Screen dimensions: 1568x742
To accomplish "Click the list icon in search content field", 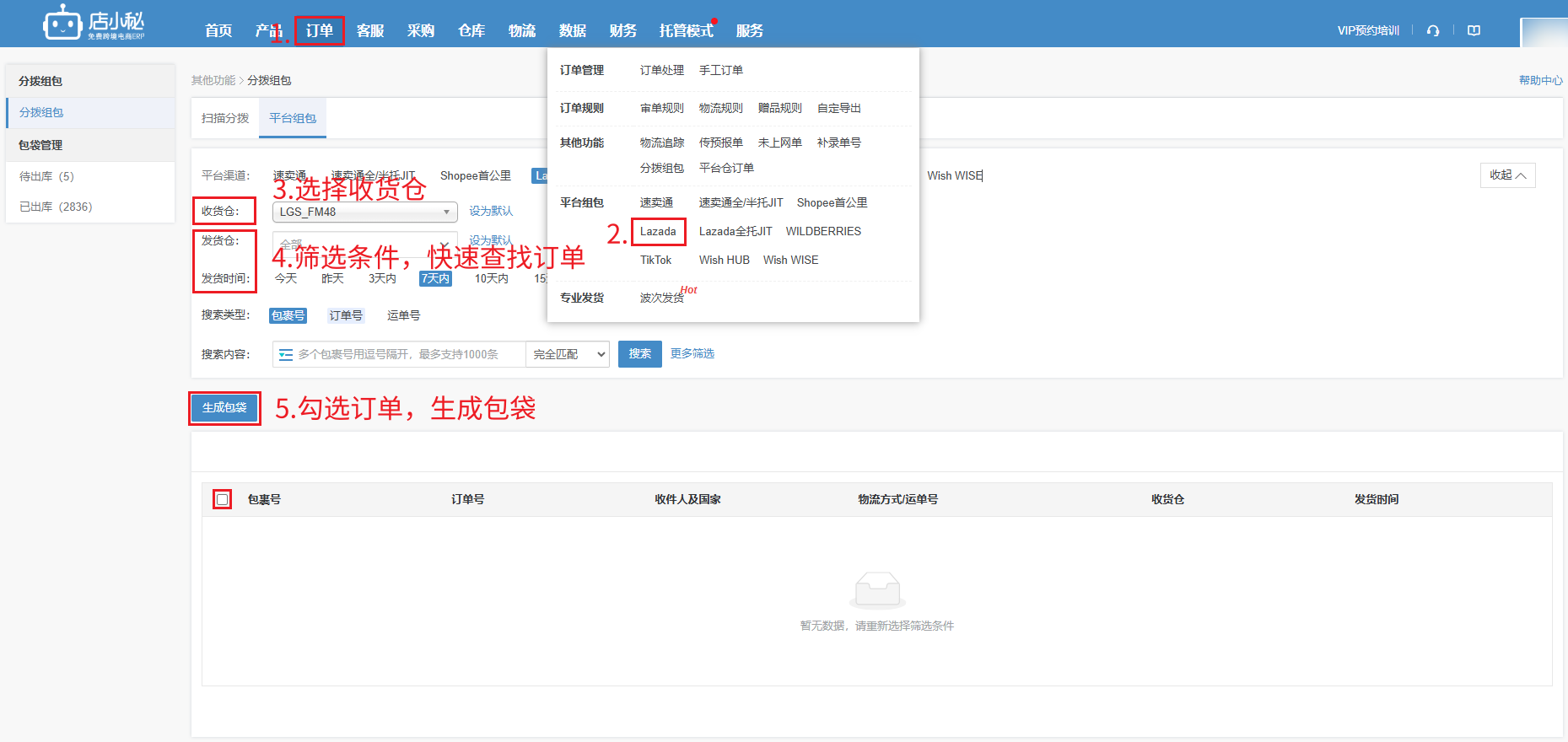I will pos(286,354).
